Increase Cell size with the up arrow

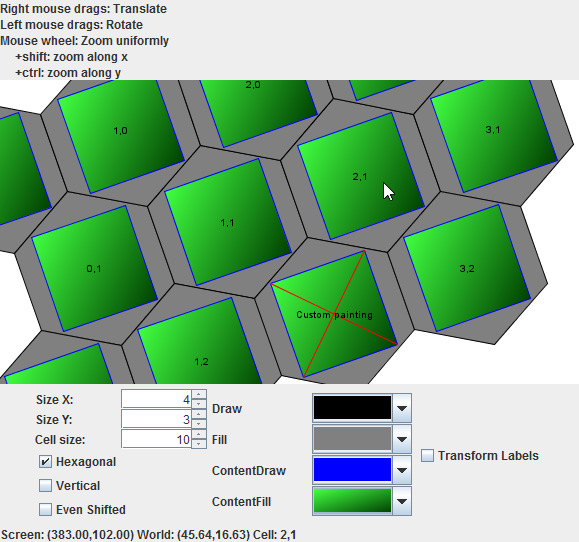(199, 435)
